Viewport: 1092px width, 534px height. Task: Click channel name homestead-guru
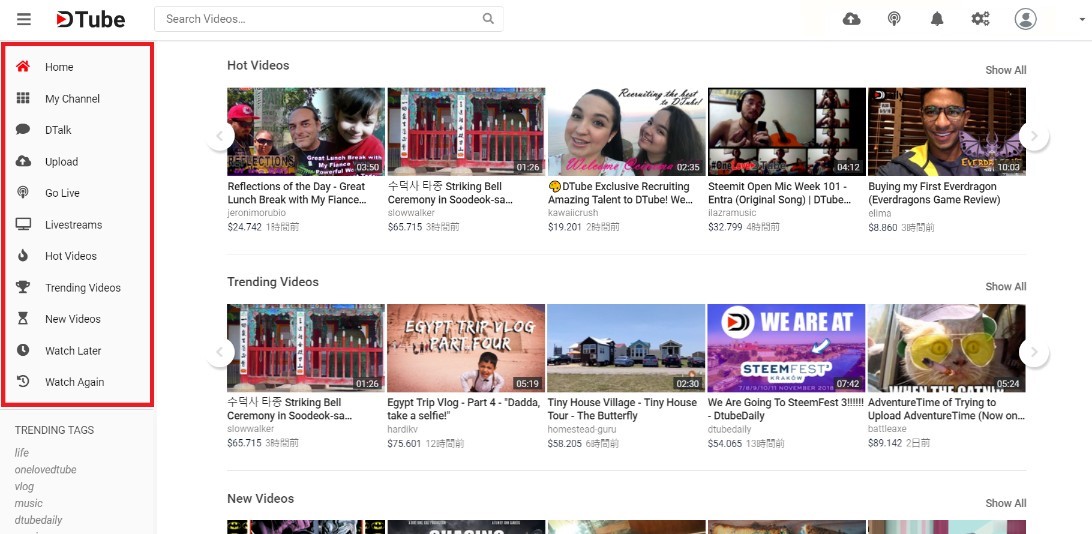click(x=582, y=429)
